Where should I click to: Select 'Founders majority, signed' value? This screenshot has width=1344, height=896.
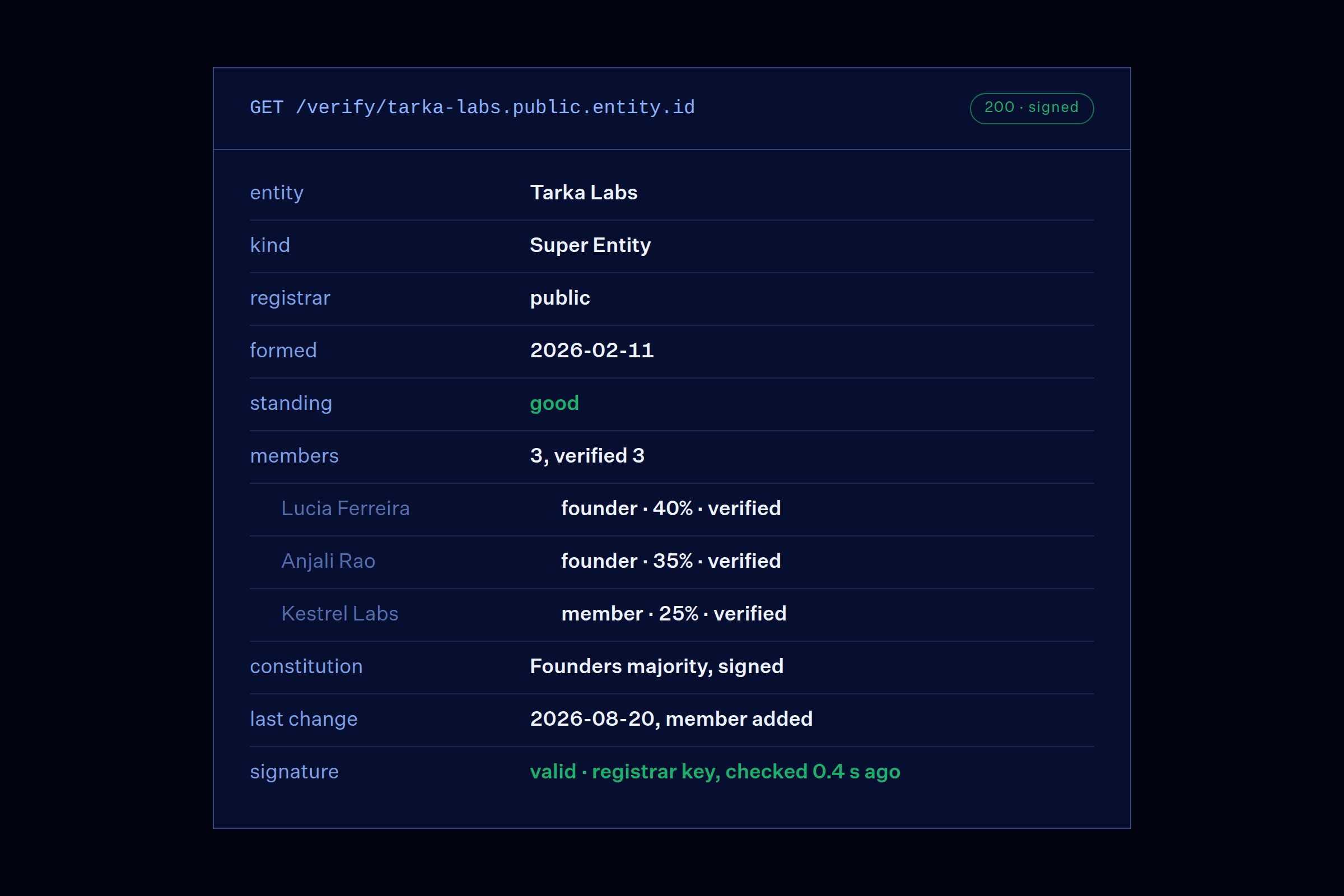(x=656, y=667)
